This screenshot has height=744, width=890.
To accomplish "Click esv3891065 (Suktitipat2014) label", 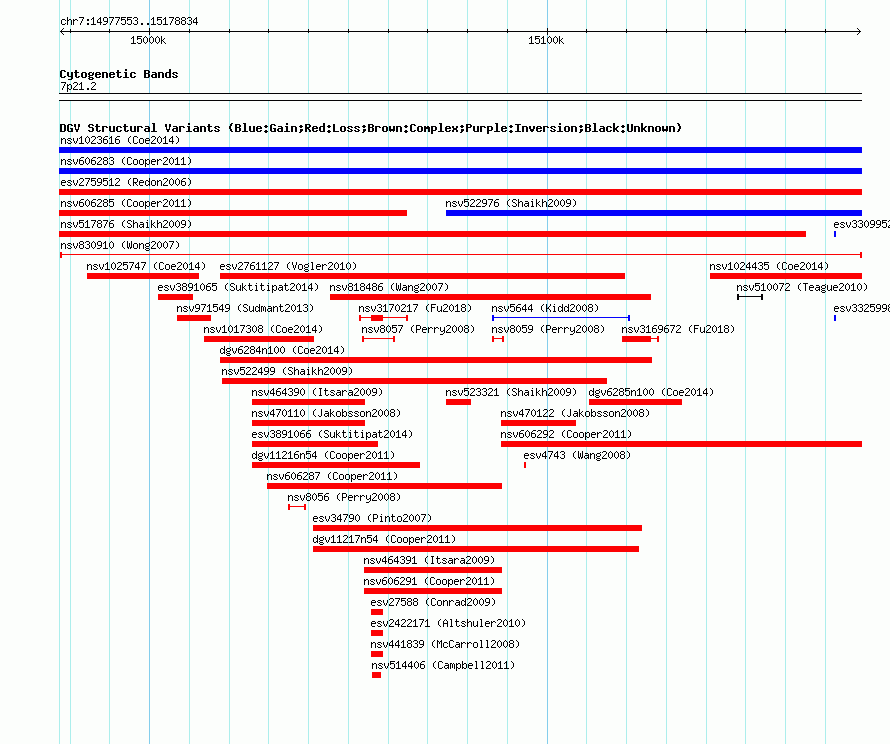I will point(238,287).
